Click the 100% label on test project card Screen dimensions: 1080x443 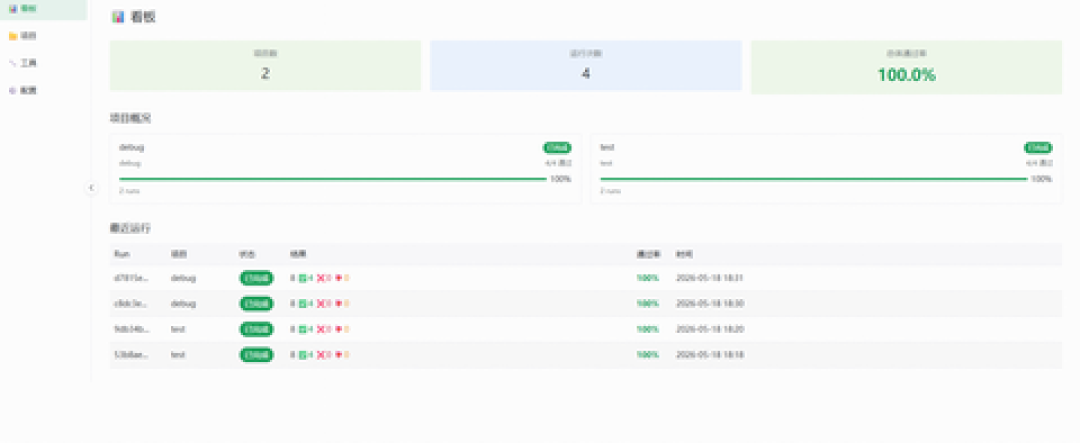coord(1041,179)
